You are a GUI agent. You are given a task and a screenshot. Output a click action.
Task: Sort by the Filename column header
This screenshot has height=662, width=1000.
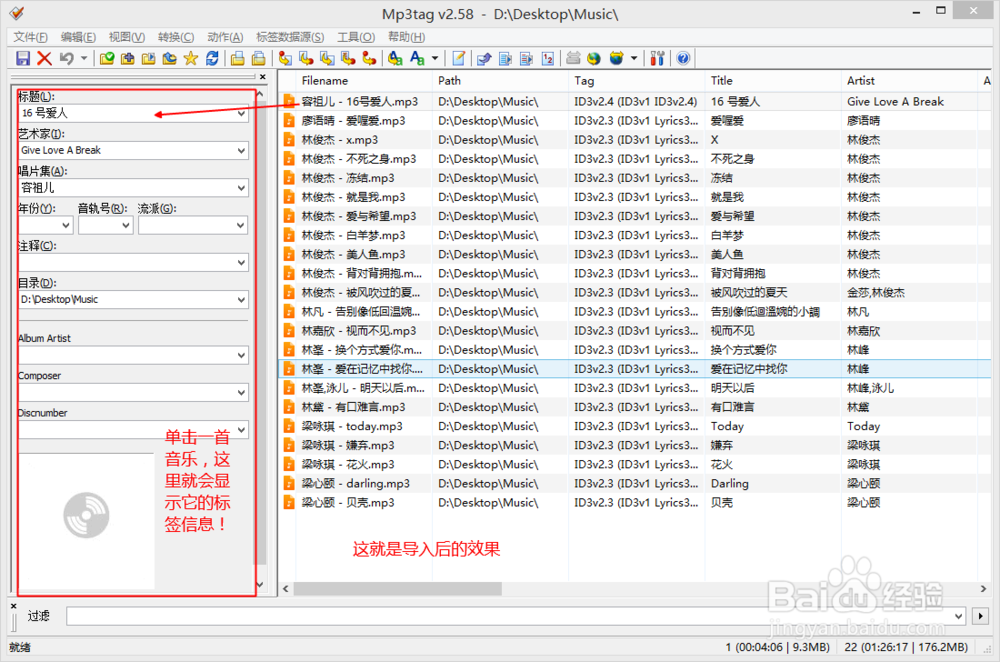coord(364,81)
